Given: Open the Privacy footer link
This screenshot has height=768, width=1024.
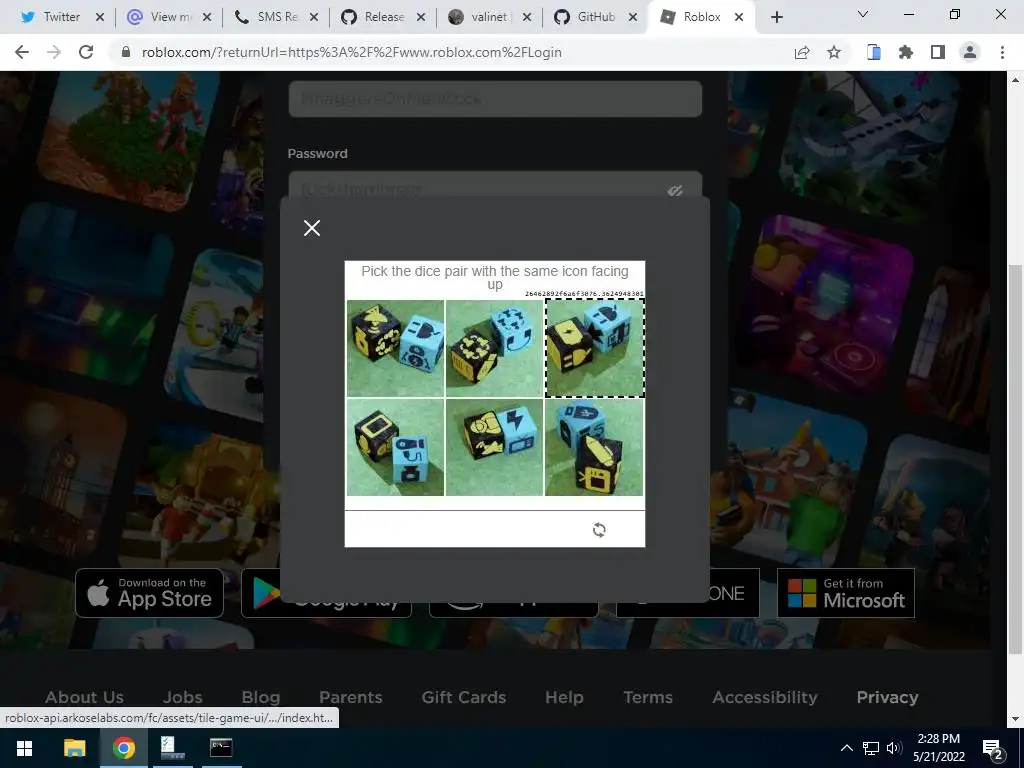Looking at the screenshot, I should [888, 697].
